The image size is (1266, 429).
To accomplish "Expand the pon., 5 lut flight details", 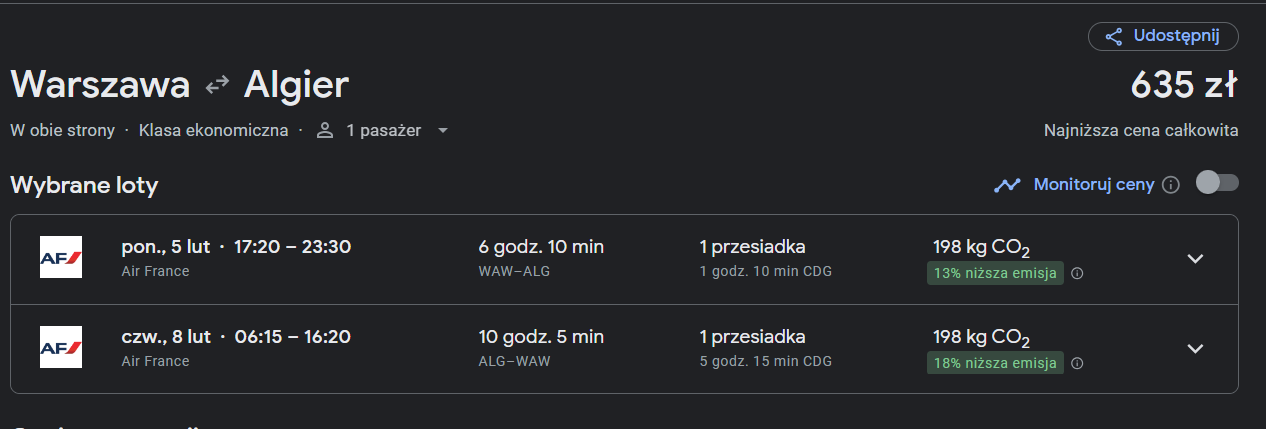I will (x=1195, y=259).
